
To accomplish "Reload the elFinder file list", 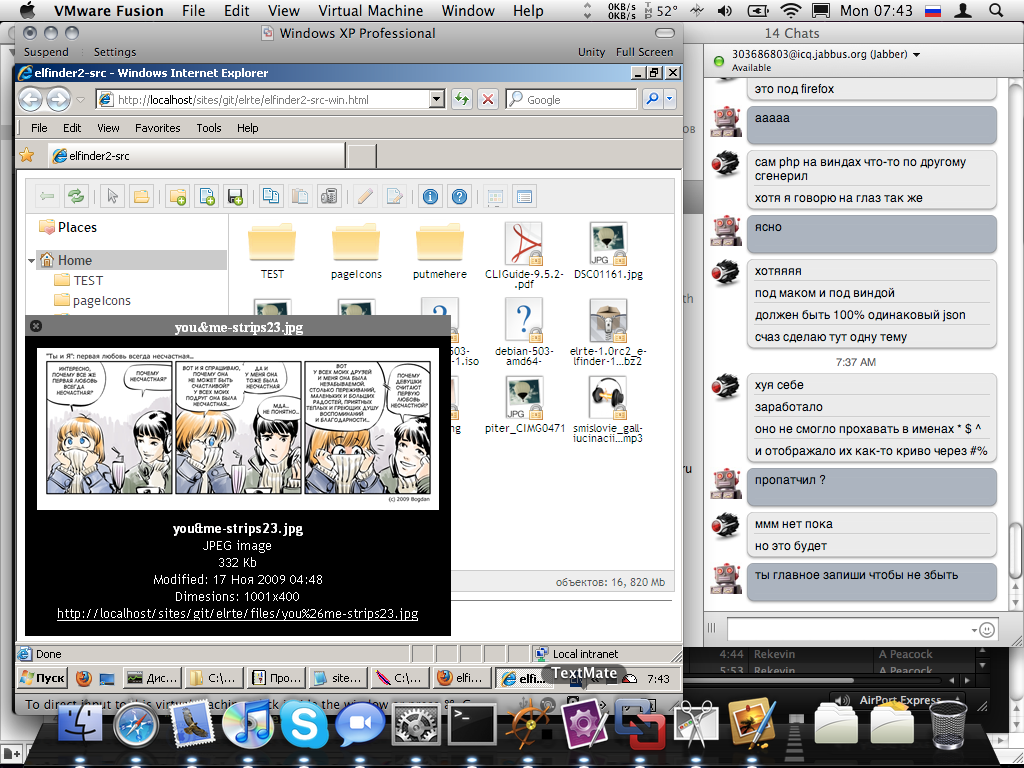I will click(x=76, y=196).
